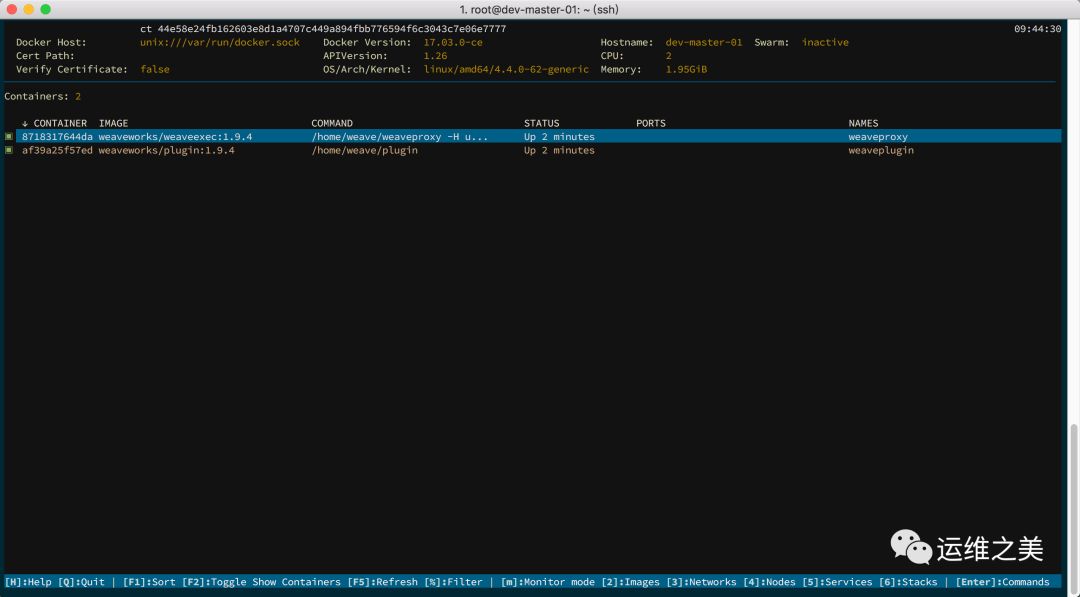Click the Up 2 minutes status of weaveplugin
Image resolution: width=1080 pixels, height=597 pixels.
click(559, 150)
